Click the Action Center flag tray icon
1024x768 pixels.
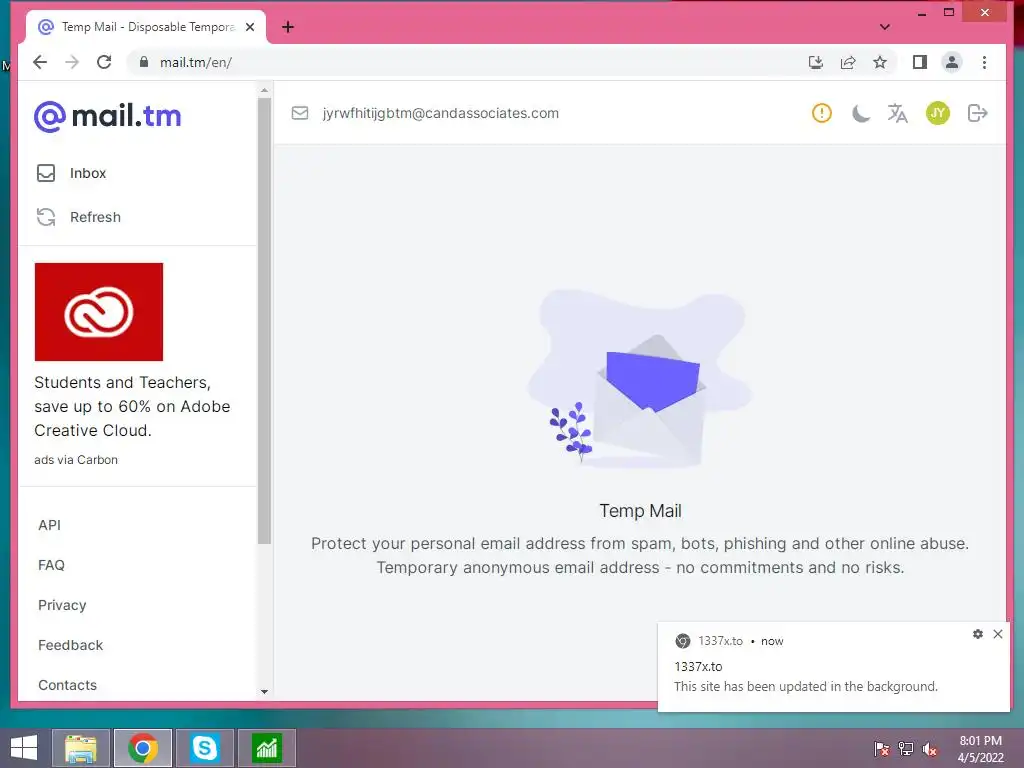pyautogui.click(x=881, y=749)
